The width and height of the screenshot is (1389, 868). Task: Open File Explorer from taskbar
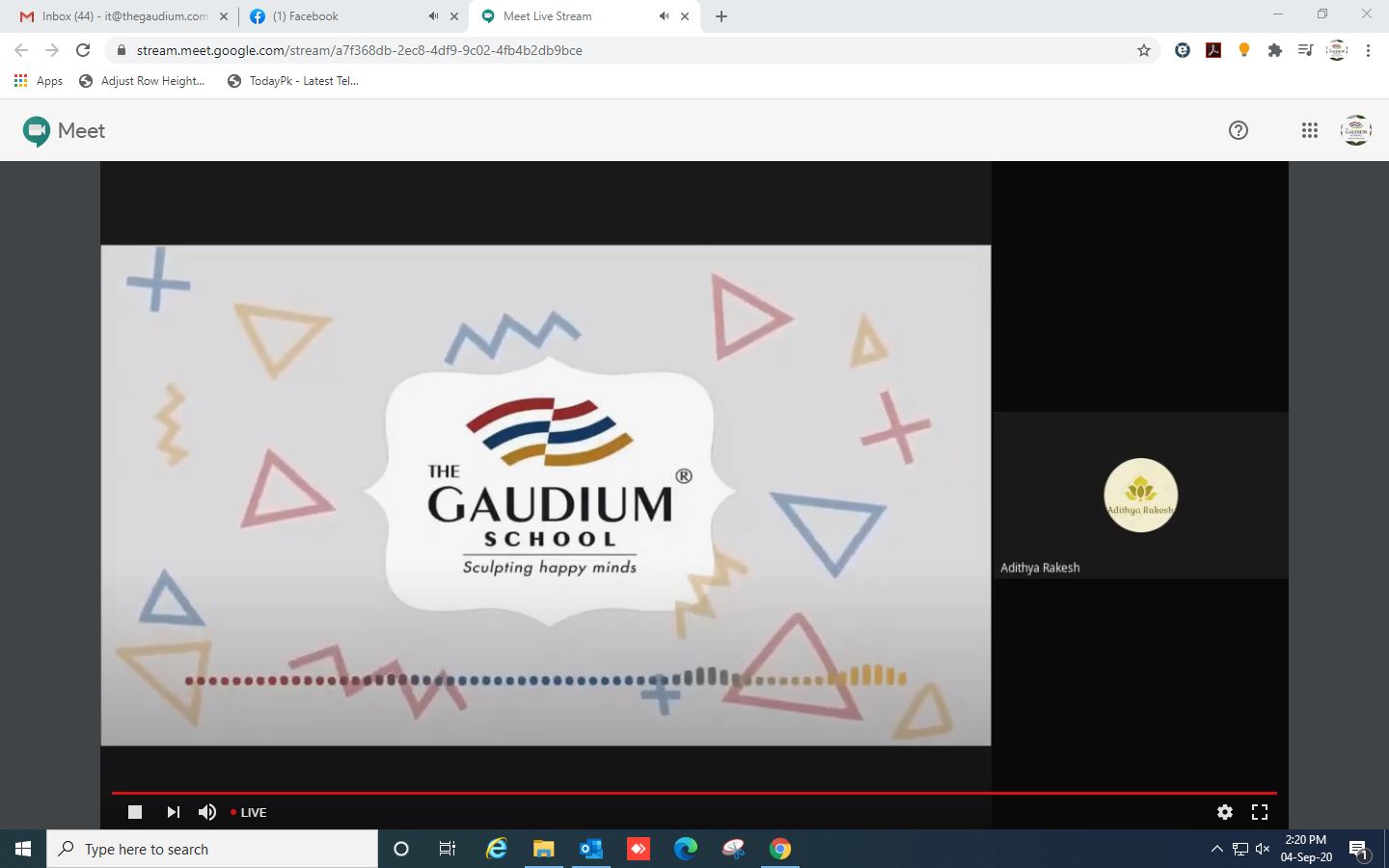tap(544, 849)
